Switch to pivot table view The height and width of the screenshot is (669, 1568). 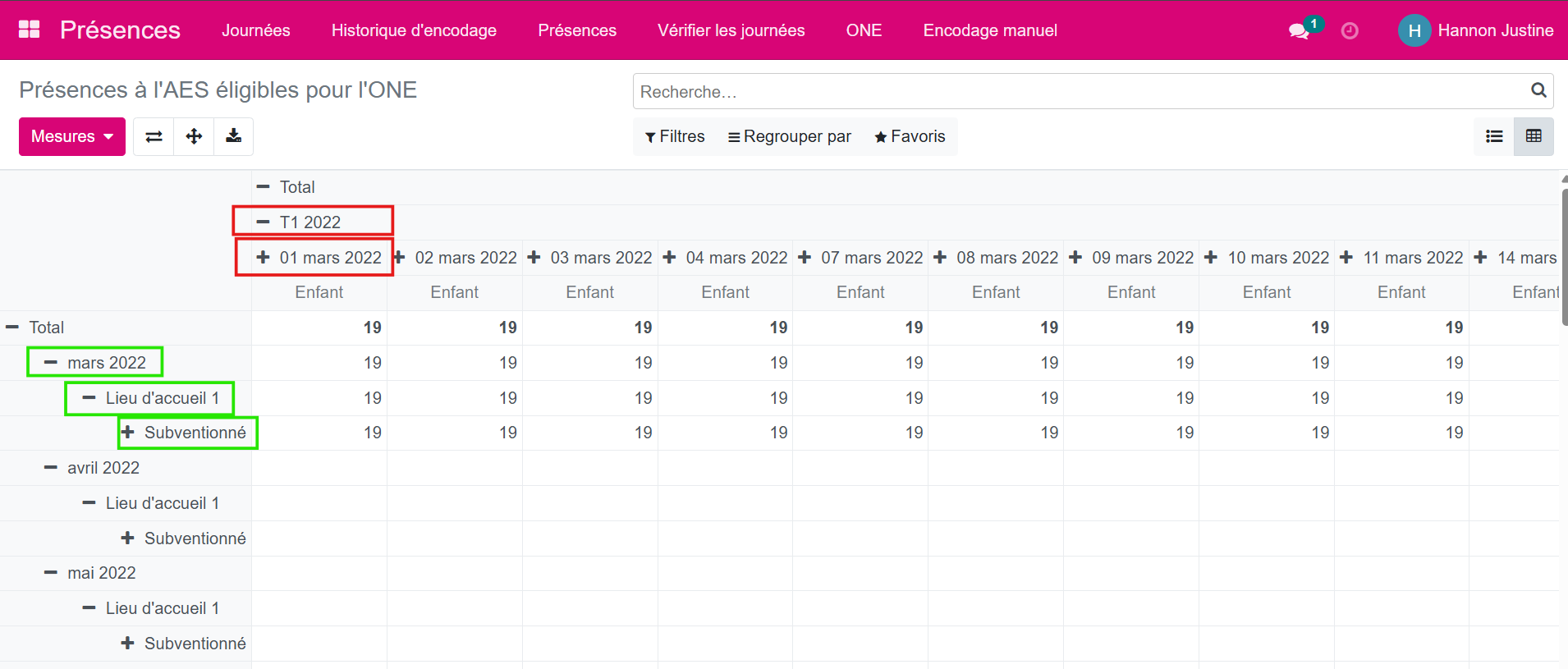click(x=1534, y=136)
